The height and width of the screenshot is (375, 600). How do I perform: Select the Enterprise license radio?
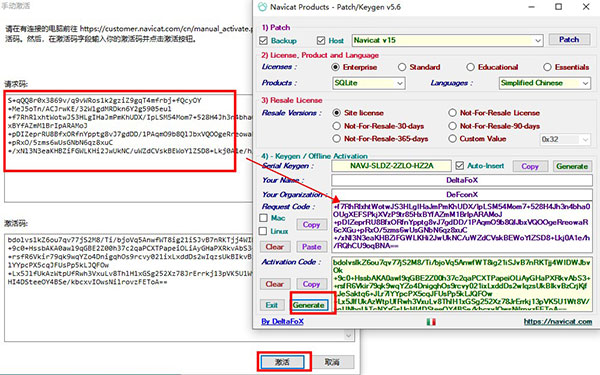[335, 67]
